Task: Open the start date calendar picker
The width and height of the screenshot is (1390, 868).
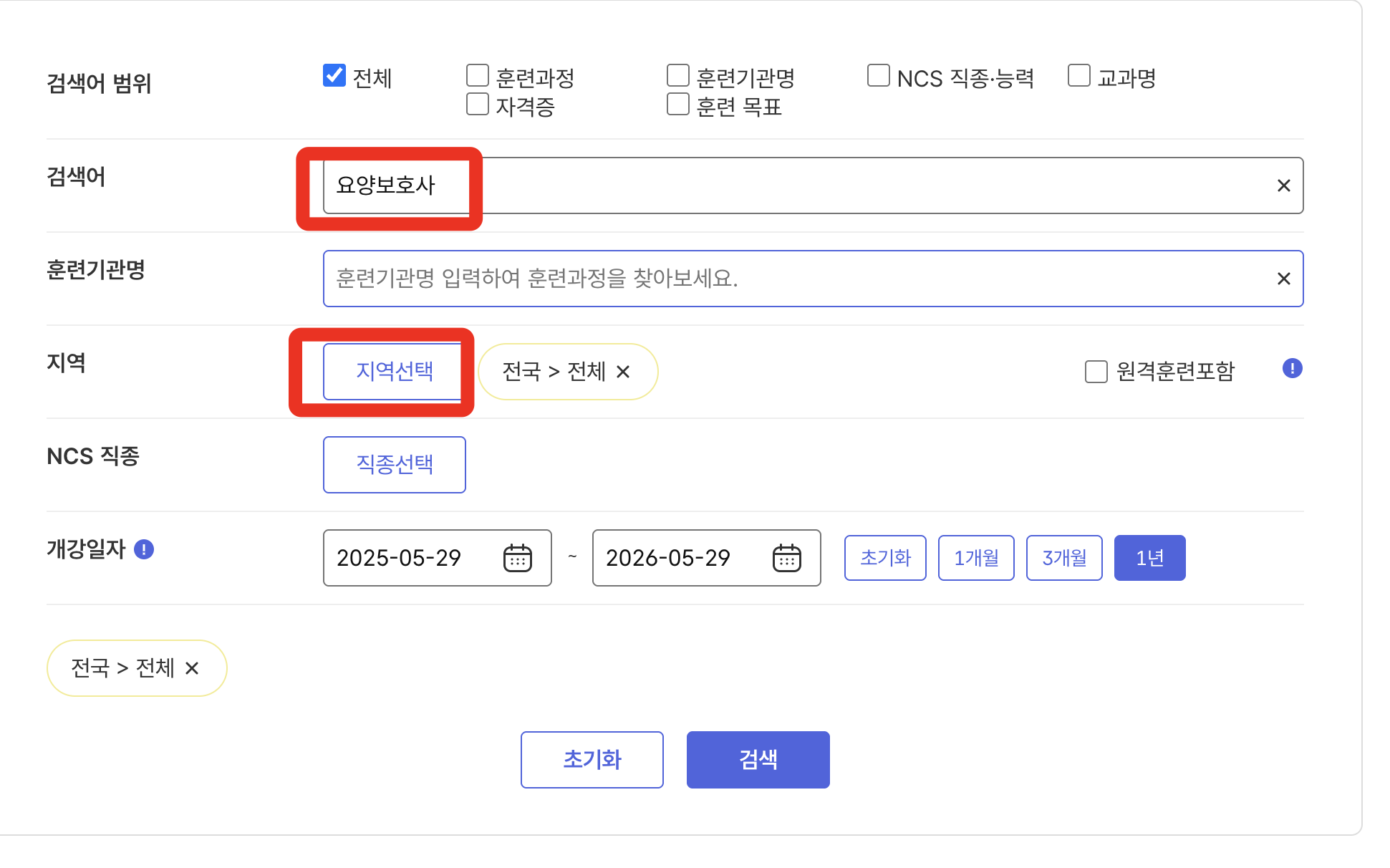Action: (519, 558)
